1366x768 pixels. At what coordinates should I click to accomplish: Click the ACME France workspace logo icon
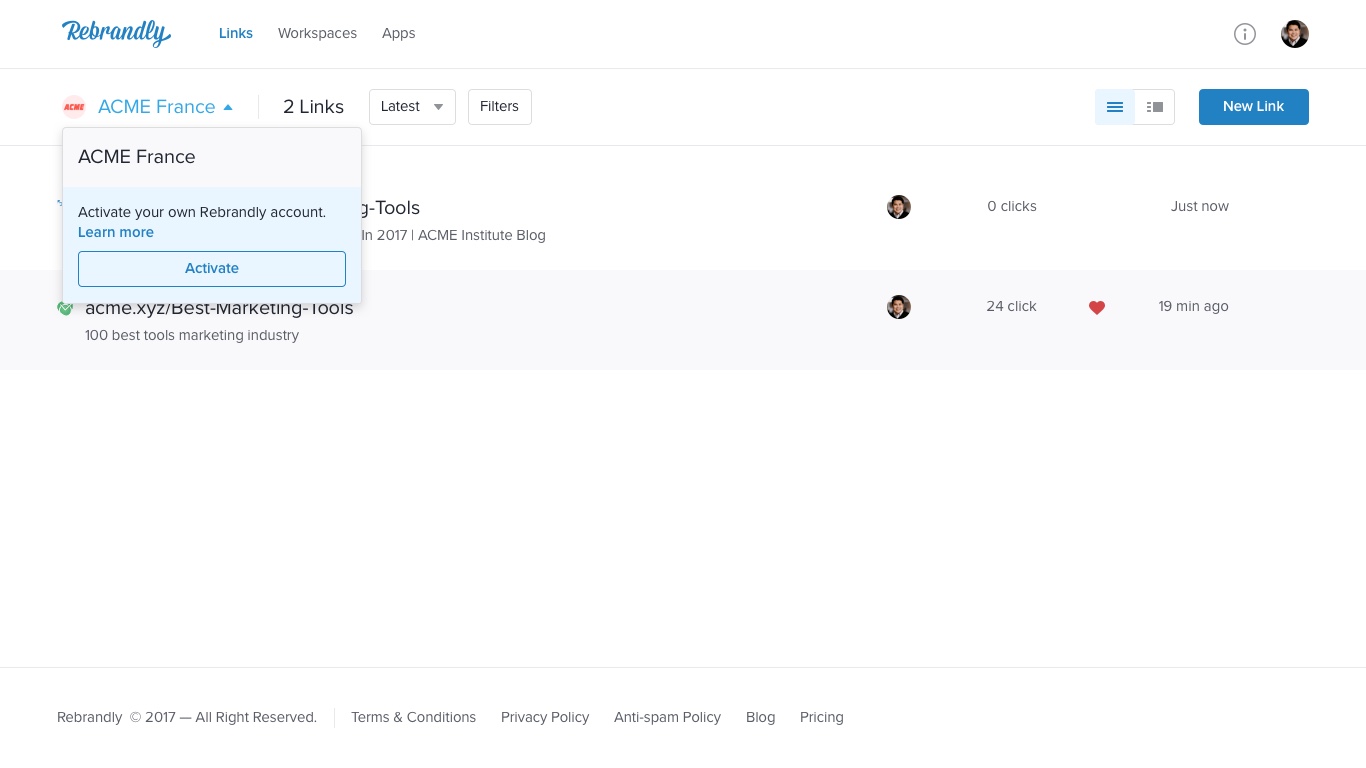(74, 107)
